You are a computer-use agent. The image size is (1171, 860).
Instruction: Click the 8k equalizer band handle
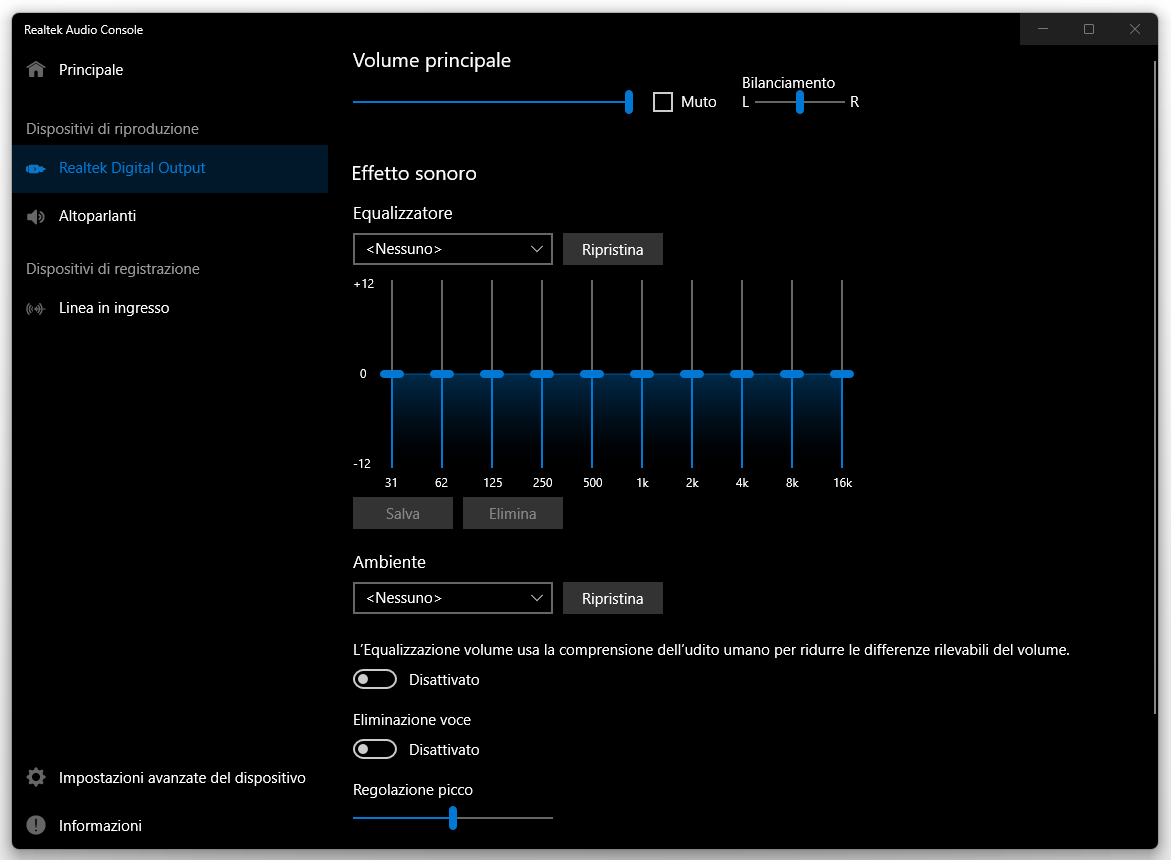pos(792,374)
